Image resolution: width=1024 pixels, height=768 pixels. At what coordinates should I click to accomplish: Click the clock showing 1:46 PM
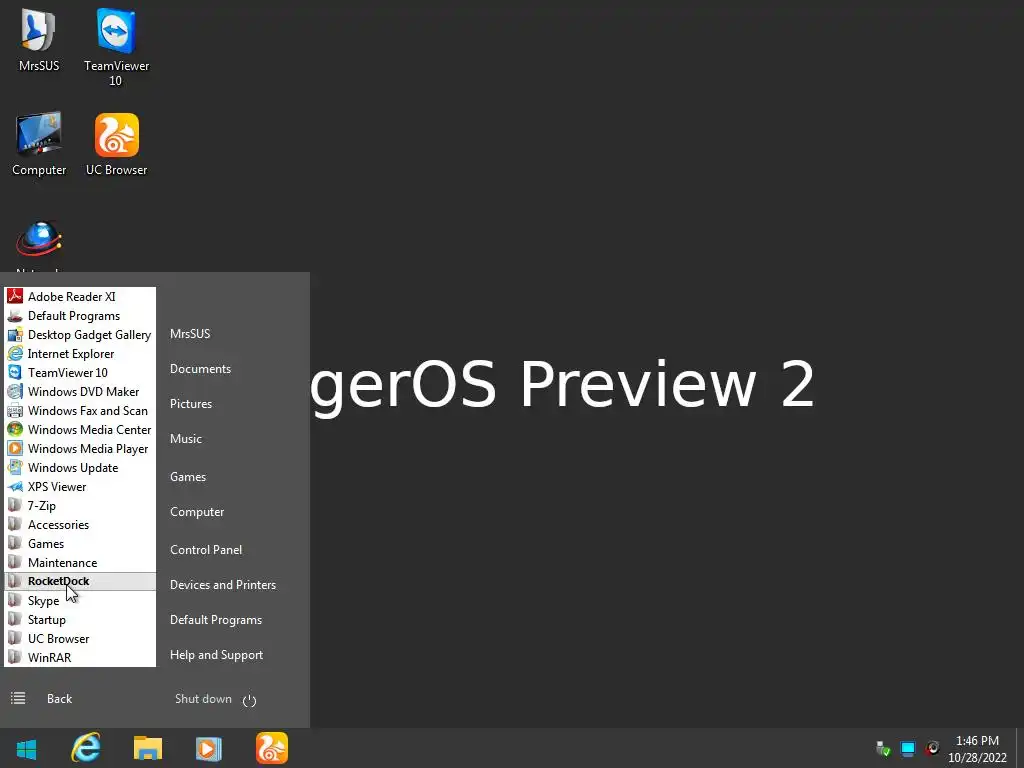(977, 749)
